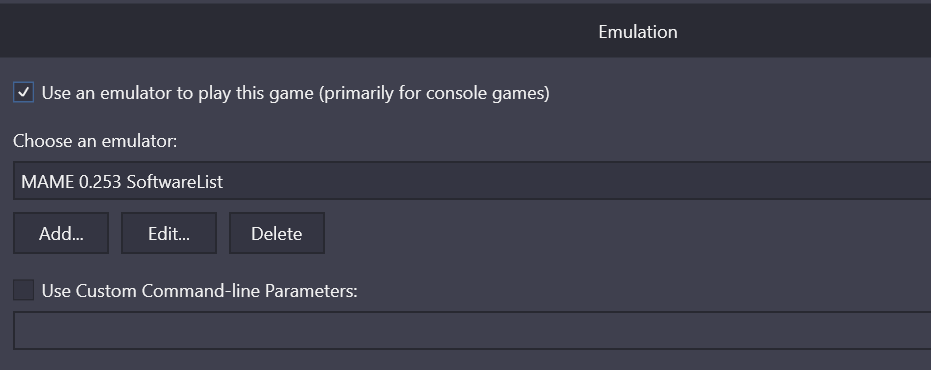Screen dimensions: 931x370
Task: Uncheck the 'Use an emulator' checkbox
Action: 24,93
